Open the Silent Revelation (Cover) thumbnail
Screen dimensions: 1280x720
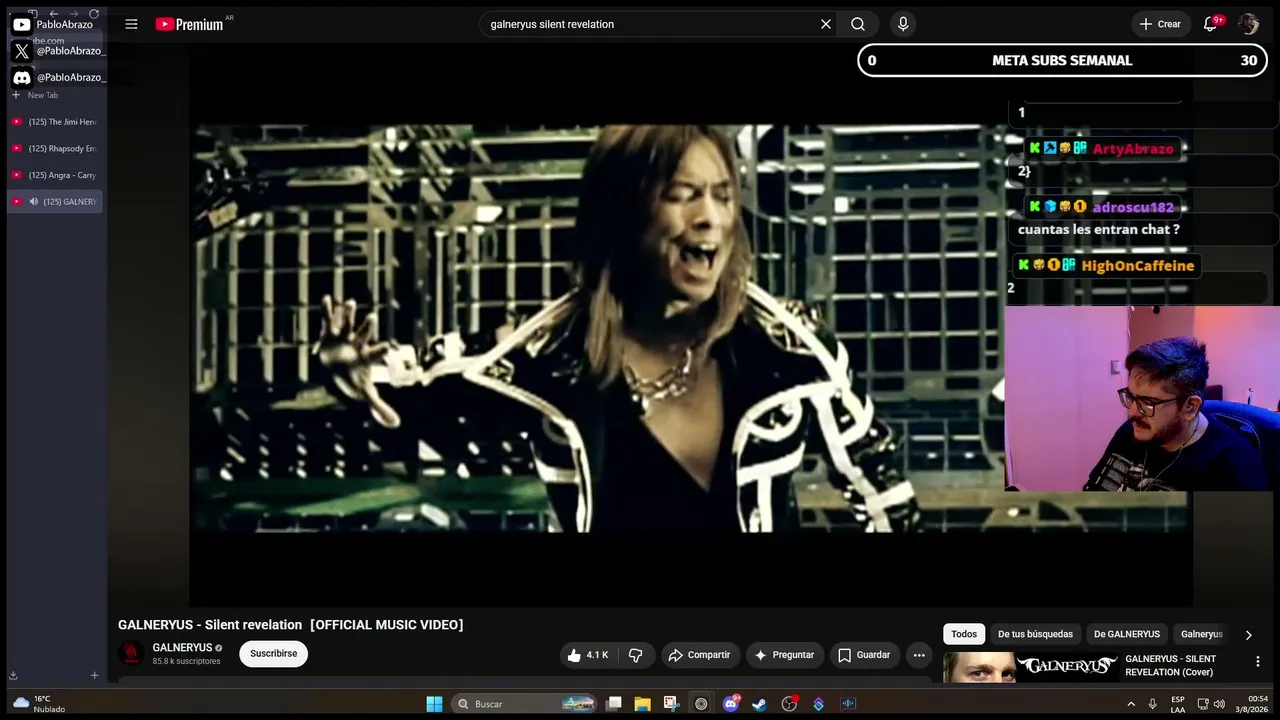(x=1030, y=667)
